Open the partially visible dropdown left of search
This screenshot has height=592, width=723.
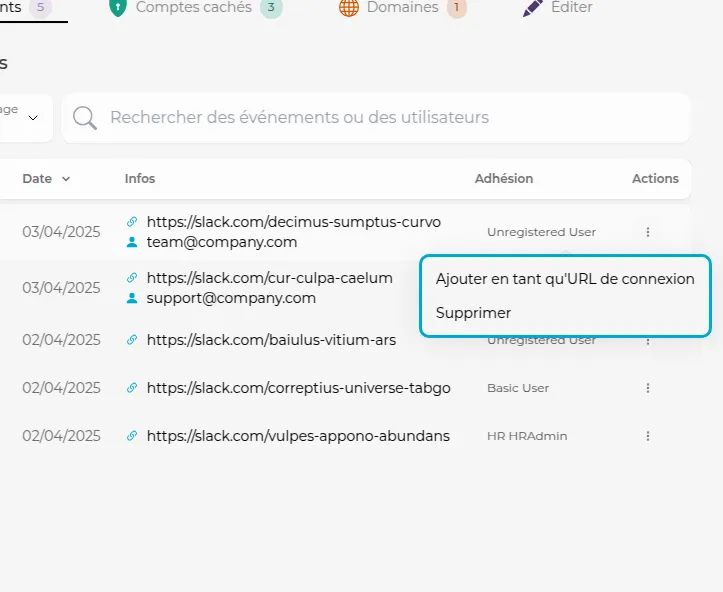point(25,118)
